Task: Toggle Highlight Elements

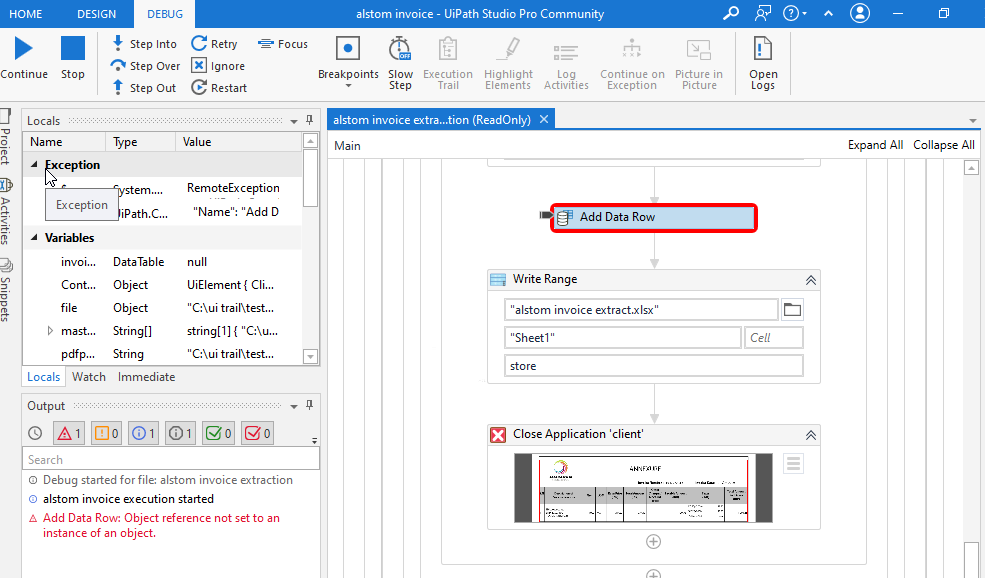Action: pyautogui.click(x=508, y=63)
